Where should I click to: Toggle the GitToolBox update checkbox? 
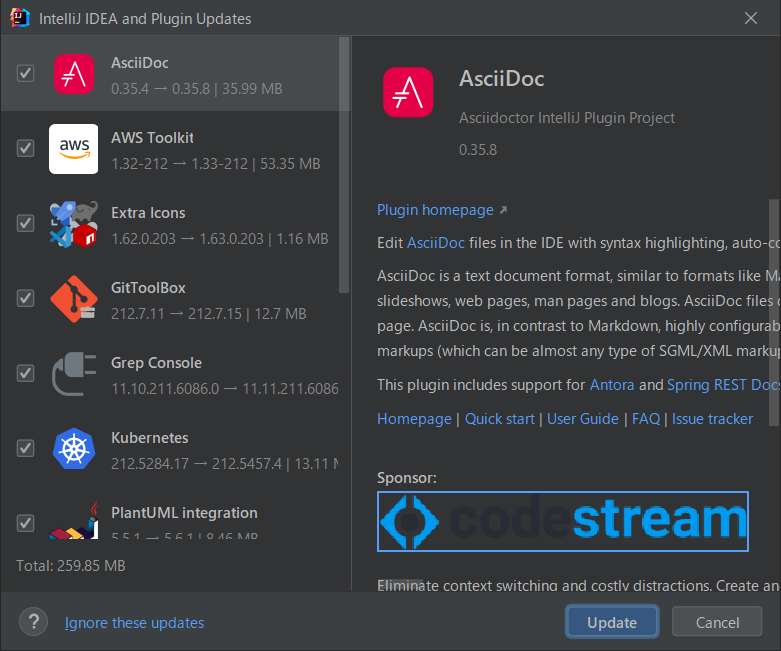pyautogui.click(x=25, y=298)
